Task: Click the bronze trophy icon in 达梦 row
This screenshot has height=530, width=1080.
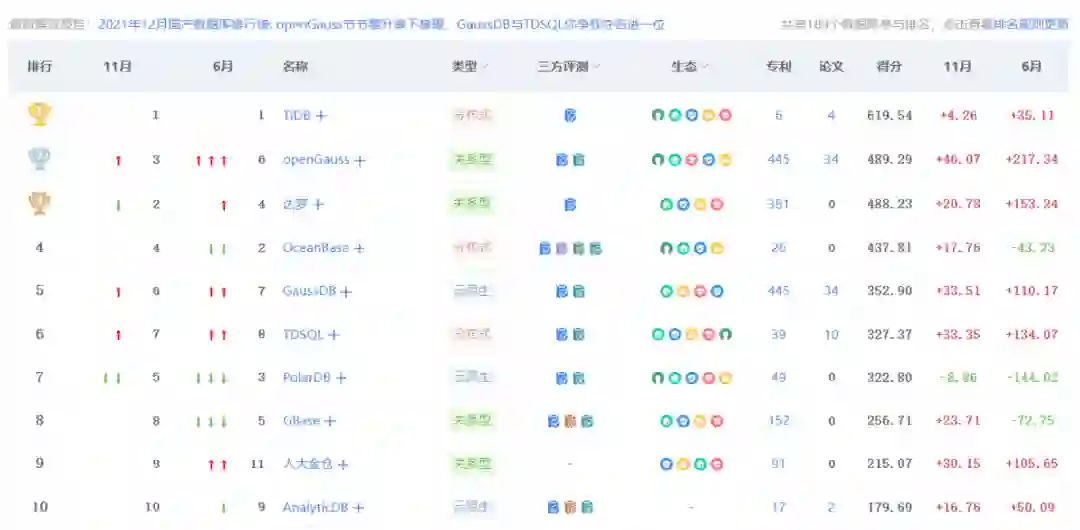Action: click(x=39, y=204)
